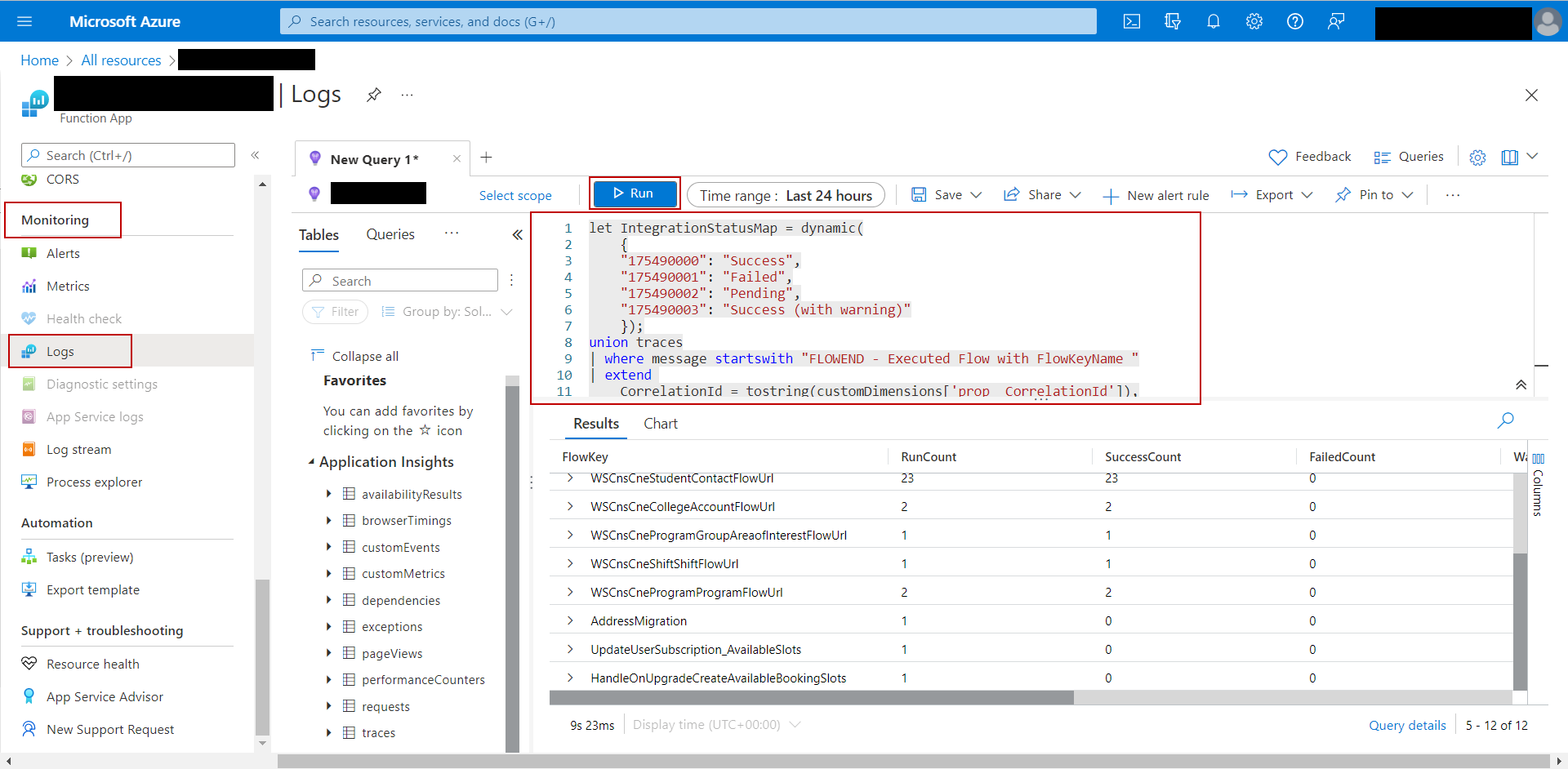
Task: Open portal settings gear in the header
Action: tap(1254, 21)
